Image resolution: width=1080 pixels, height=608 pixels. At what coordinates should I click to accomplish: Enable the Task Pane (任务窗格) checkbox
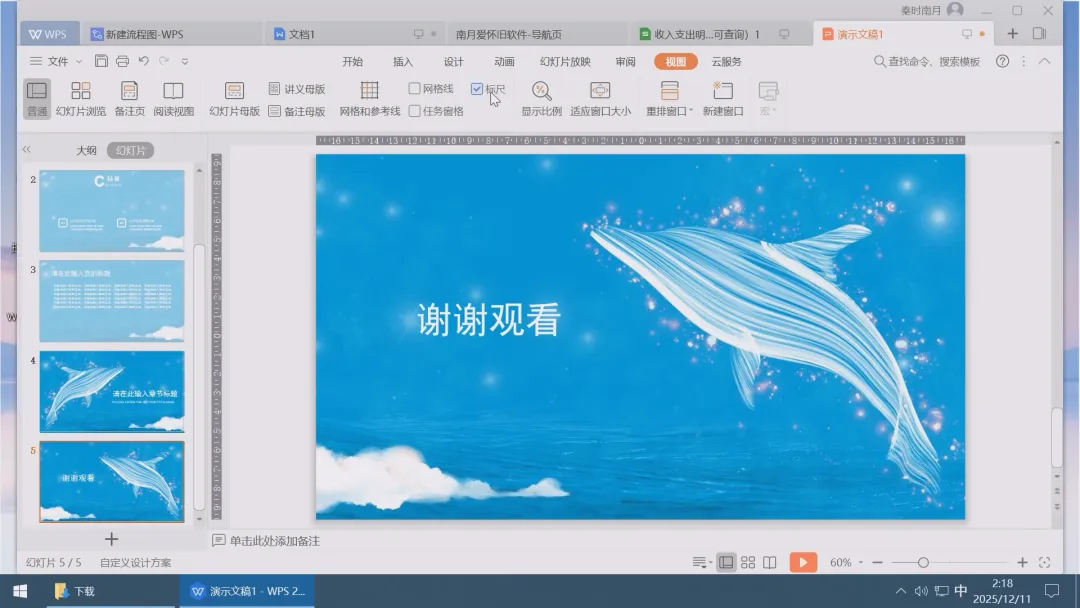tap(415, 111)
